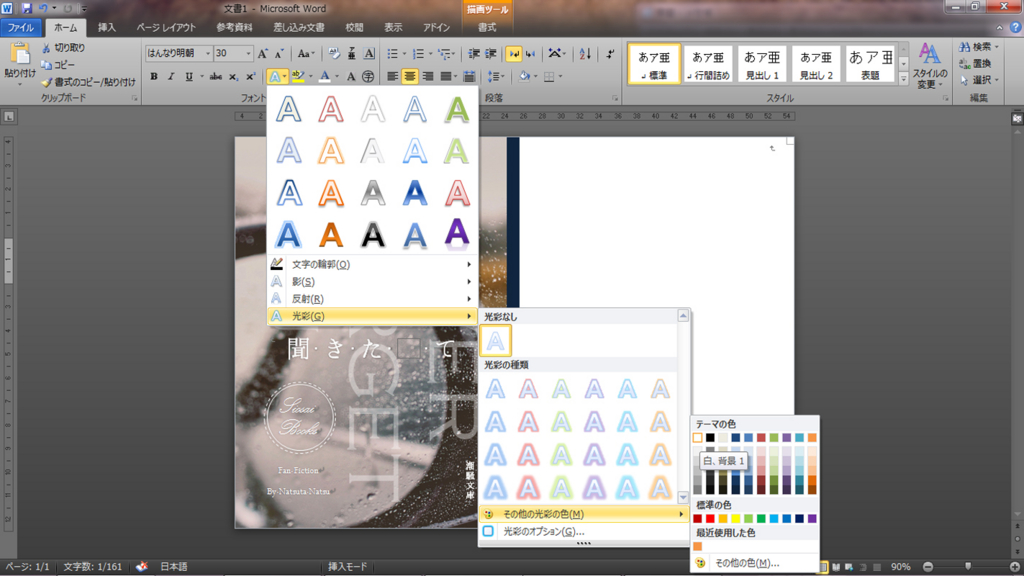Click the Undo icon in quick access toolbar
1024x576 pixels.
click(x=43, y=8)
